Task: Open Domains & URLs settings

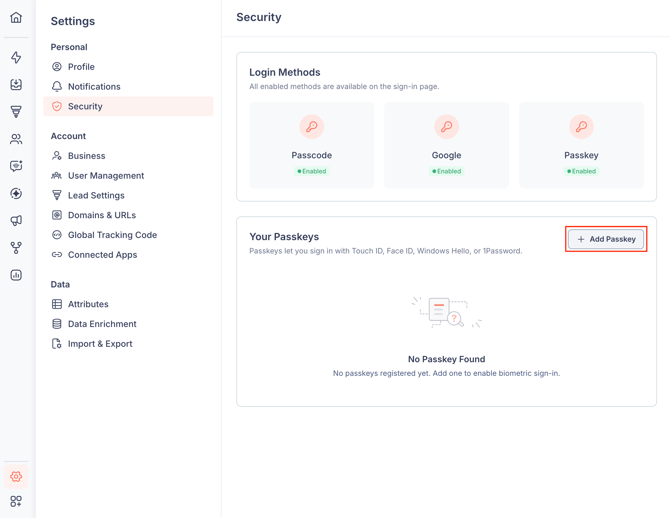Action: 101,215
